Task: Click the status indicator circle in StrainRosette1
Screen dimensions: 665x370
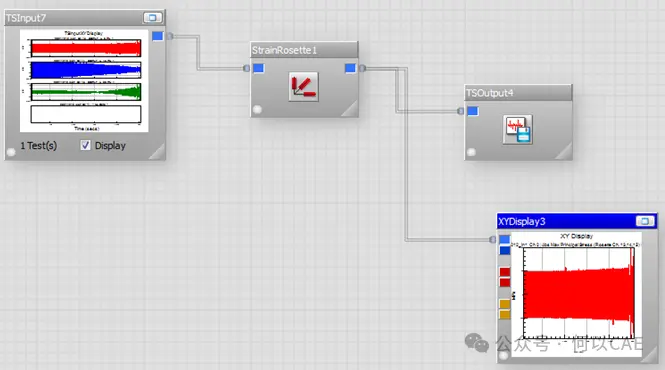Action: pos(257,109)
